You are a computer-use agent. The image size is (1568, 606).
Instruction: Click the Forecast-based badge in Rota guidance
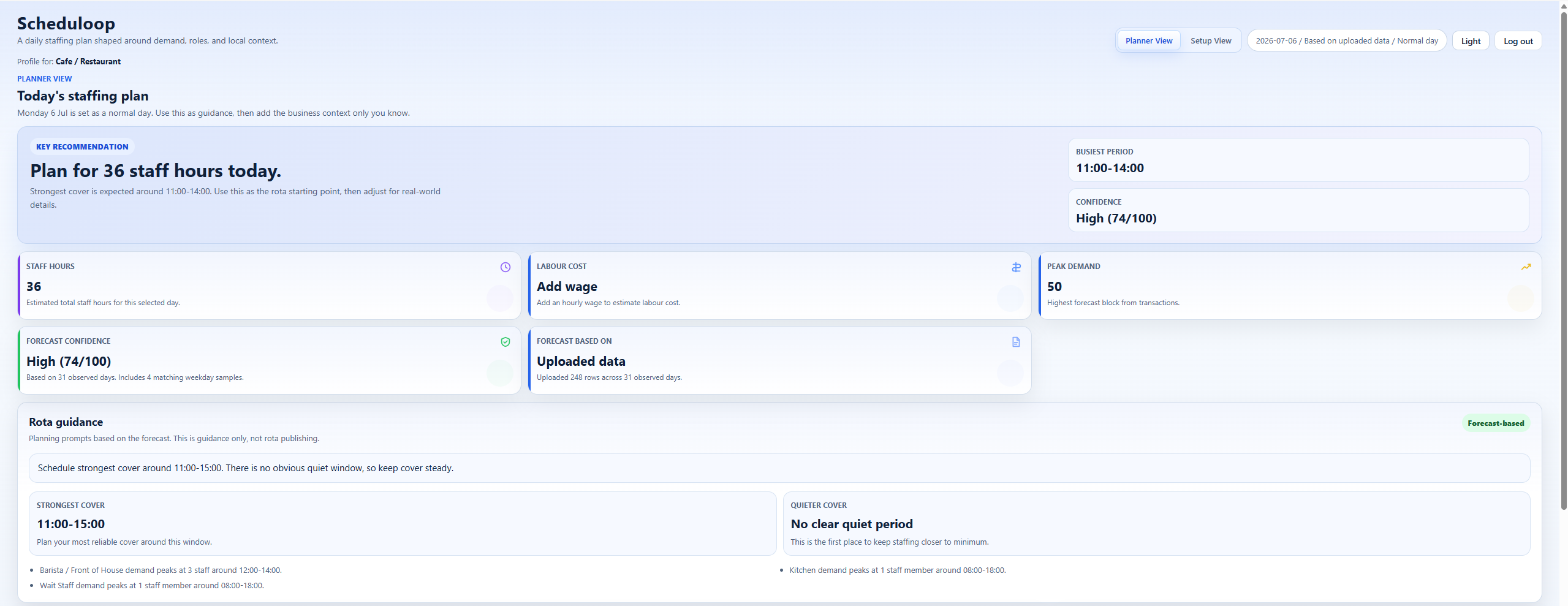pos(1495,423)
